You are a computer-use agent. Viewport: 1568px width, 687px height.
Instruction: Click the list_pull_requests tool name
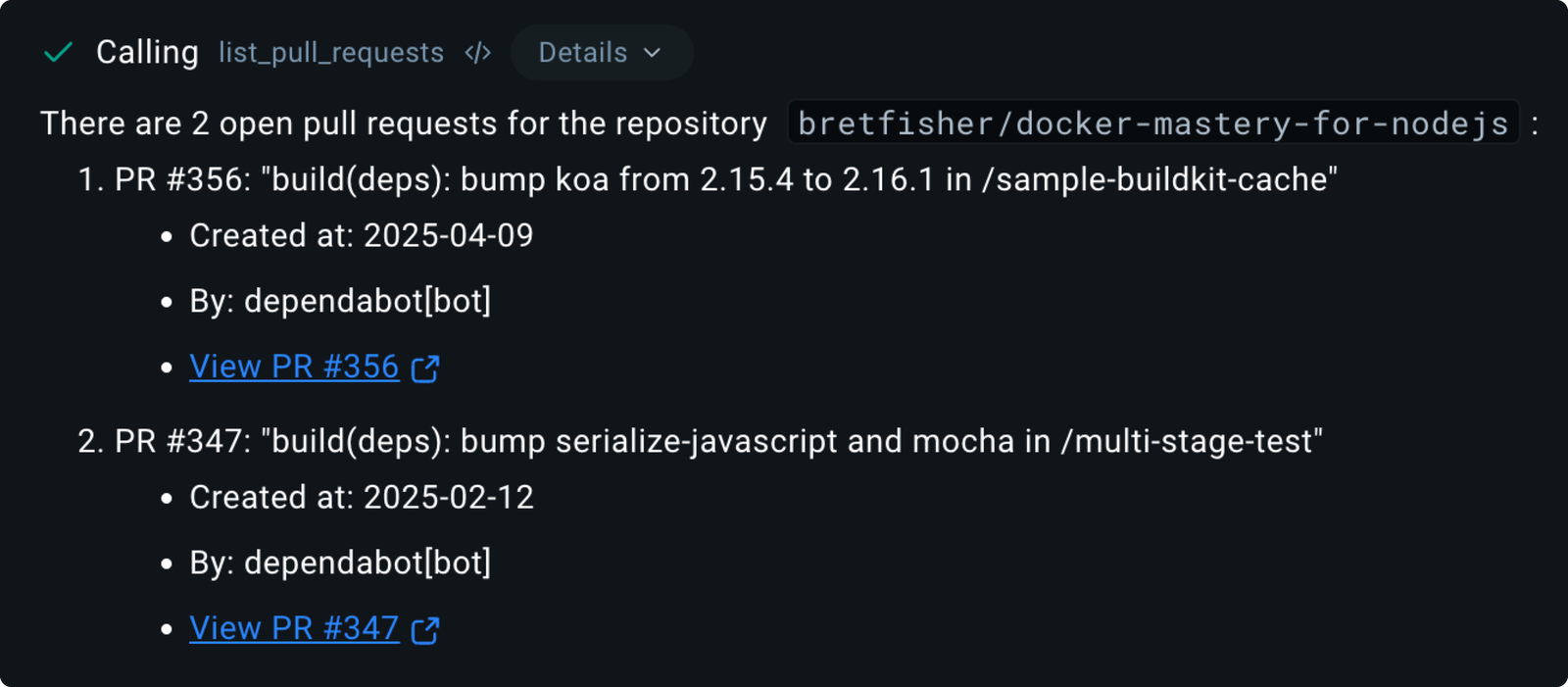coord(331,53)
